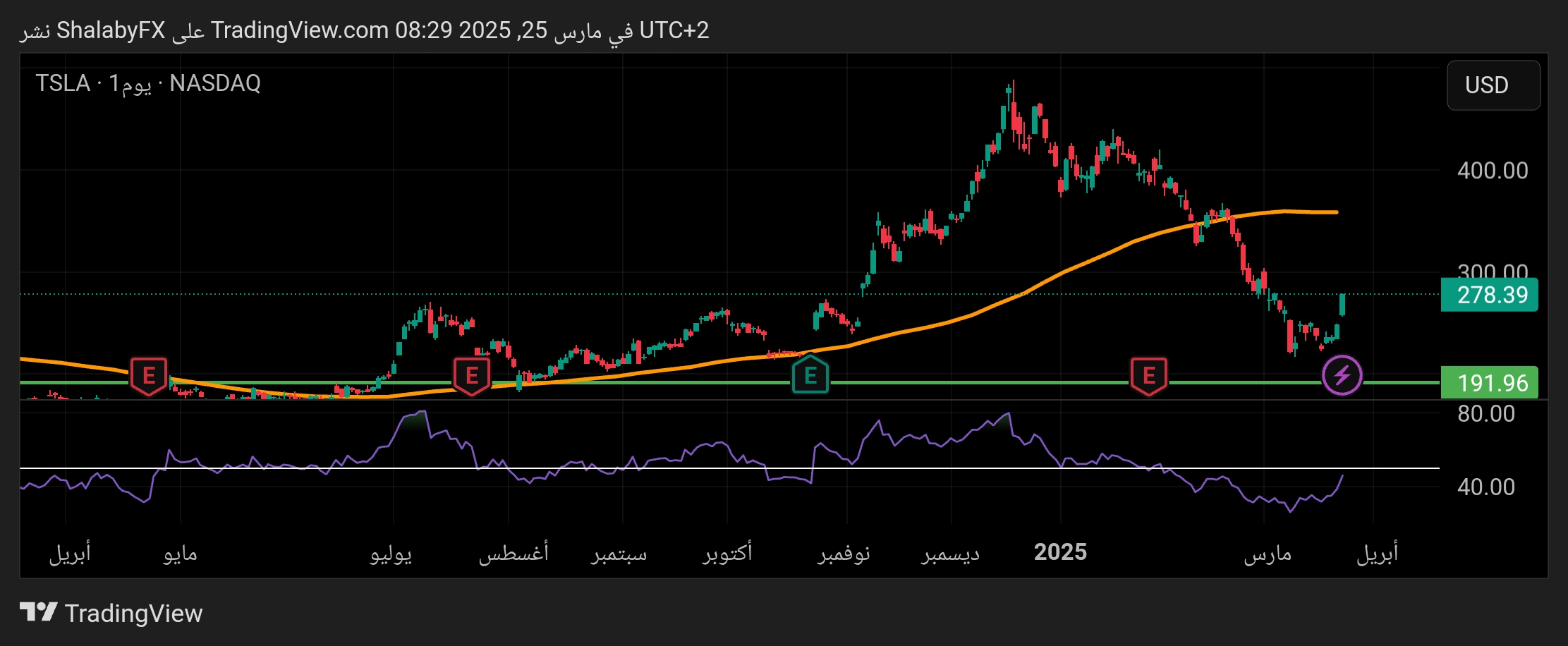
Task: Click the TSLA symbol label
Action: 63,83
